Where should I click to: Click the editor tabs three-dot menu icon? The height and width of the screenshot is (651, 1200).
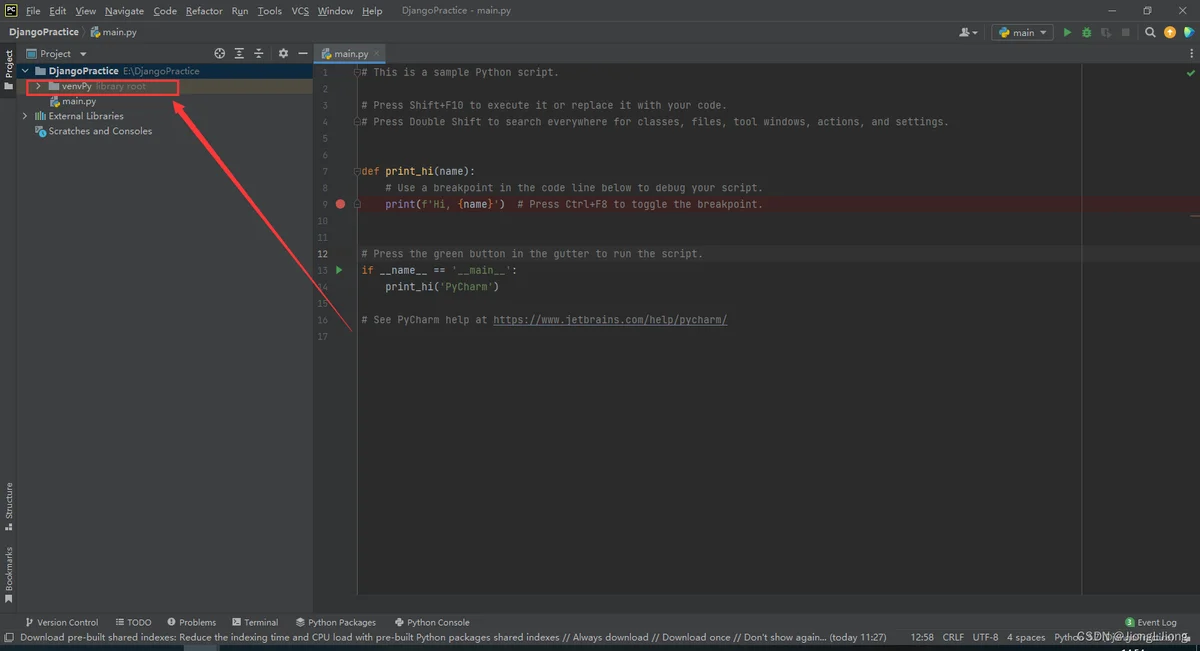[1189, 53]
